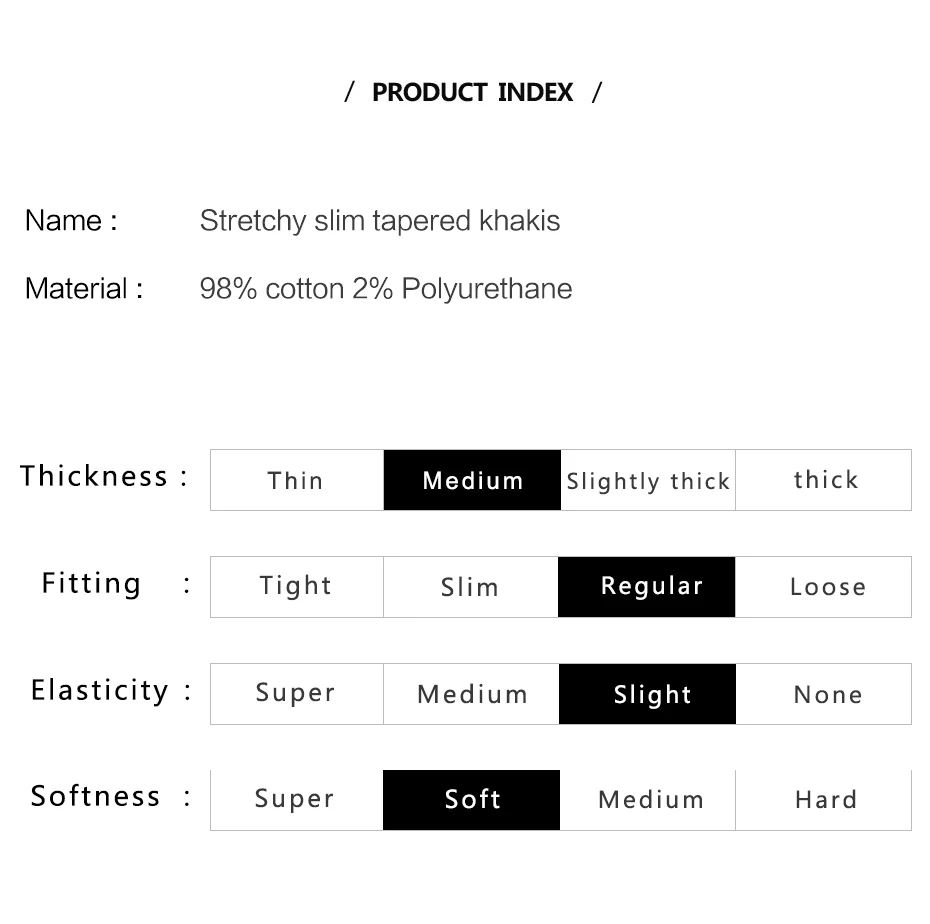Image resolution: width=930 pixels, height=924 pixels.
Task: Select Slim in the Fitting row
Action: coord(470,587)
